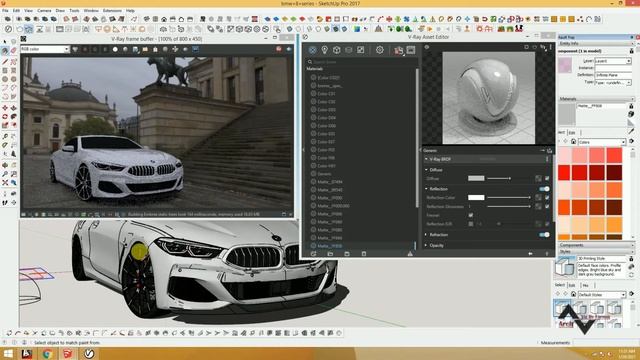Toggle Reflection Glossiness texture checkbox
The width and height of the screenshot is (640, 360).
[547, 207]
